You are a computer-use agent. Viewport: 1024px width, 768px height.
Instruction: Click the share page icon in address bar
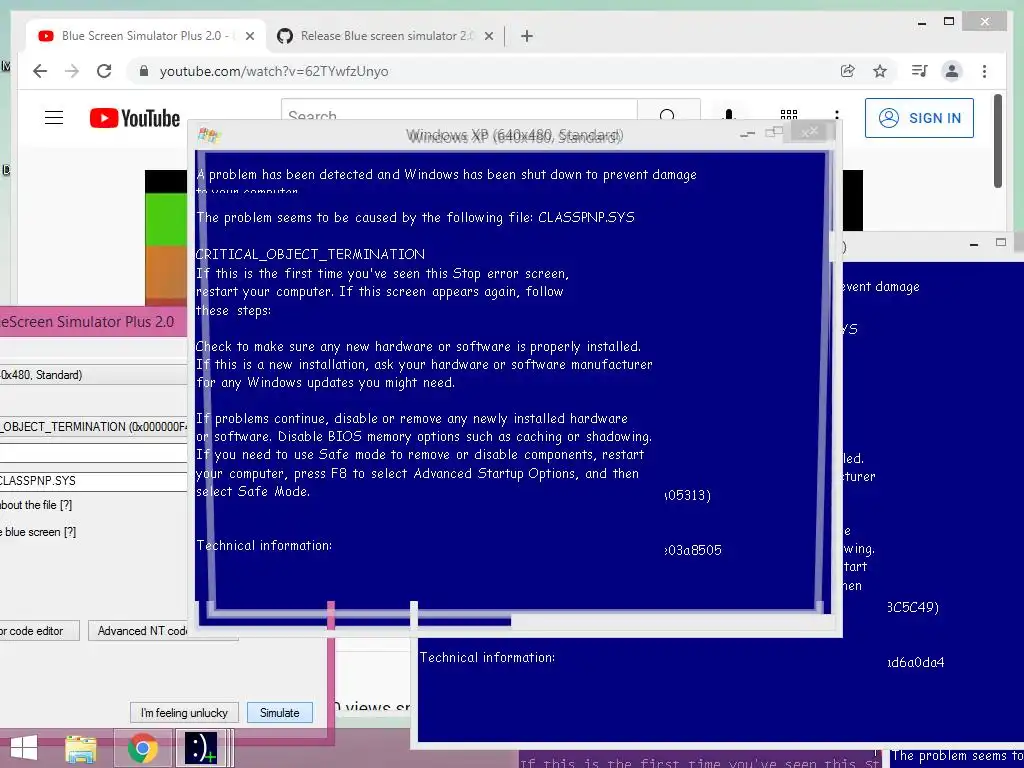click(x=848, y=71)
